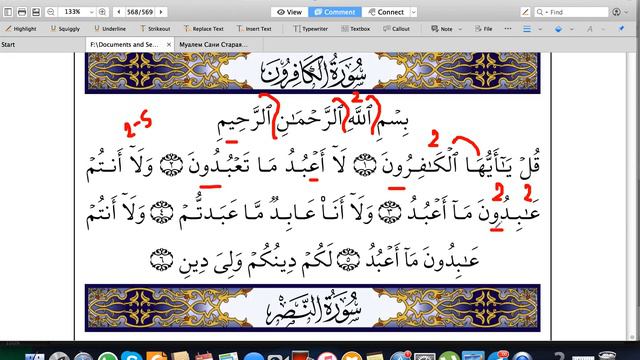This screenshot has width=640, height=360.
Task: Zoom in with the plus magnifier
Action: click(102, 12)
